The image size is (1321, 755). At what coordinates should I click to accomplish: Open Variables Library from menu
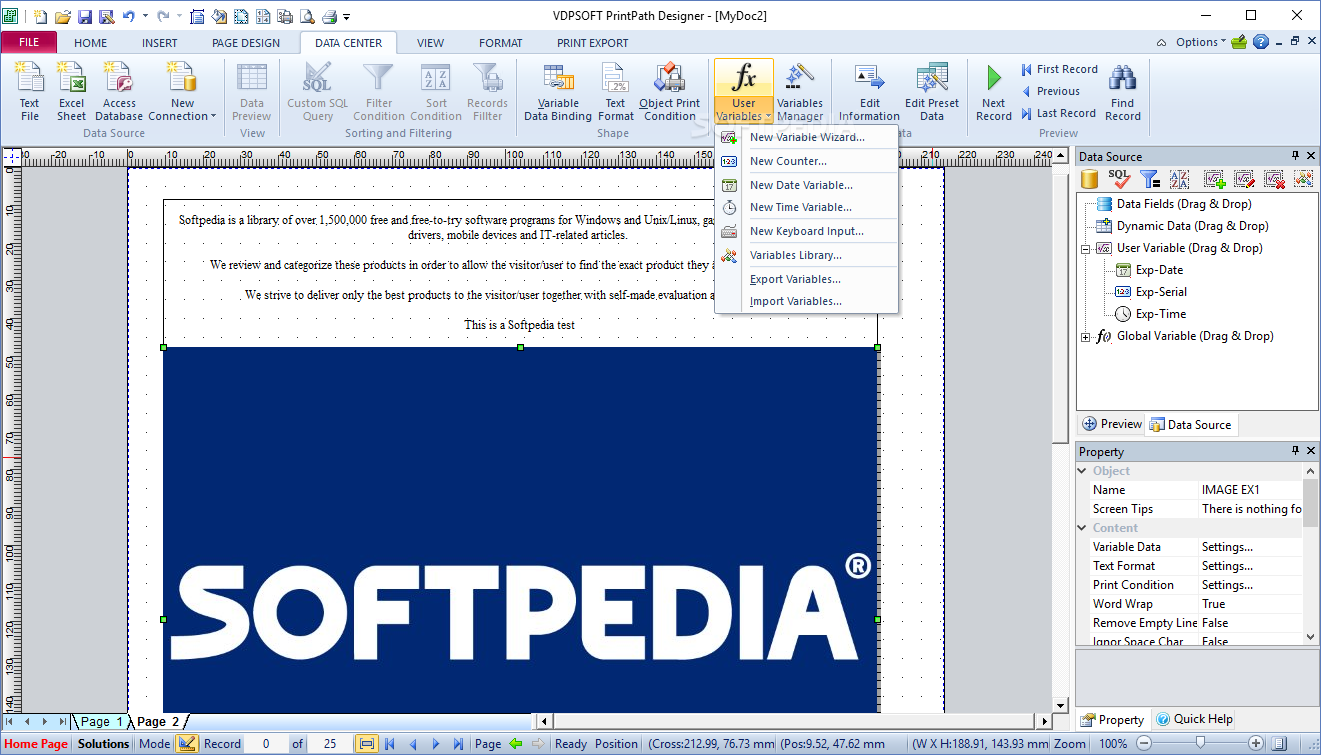point(807,255)
